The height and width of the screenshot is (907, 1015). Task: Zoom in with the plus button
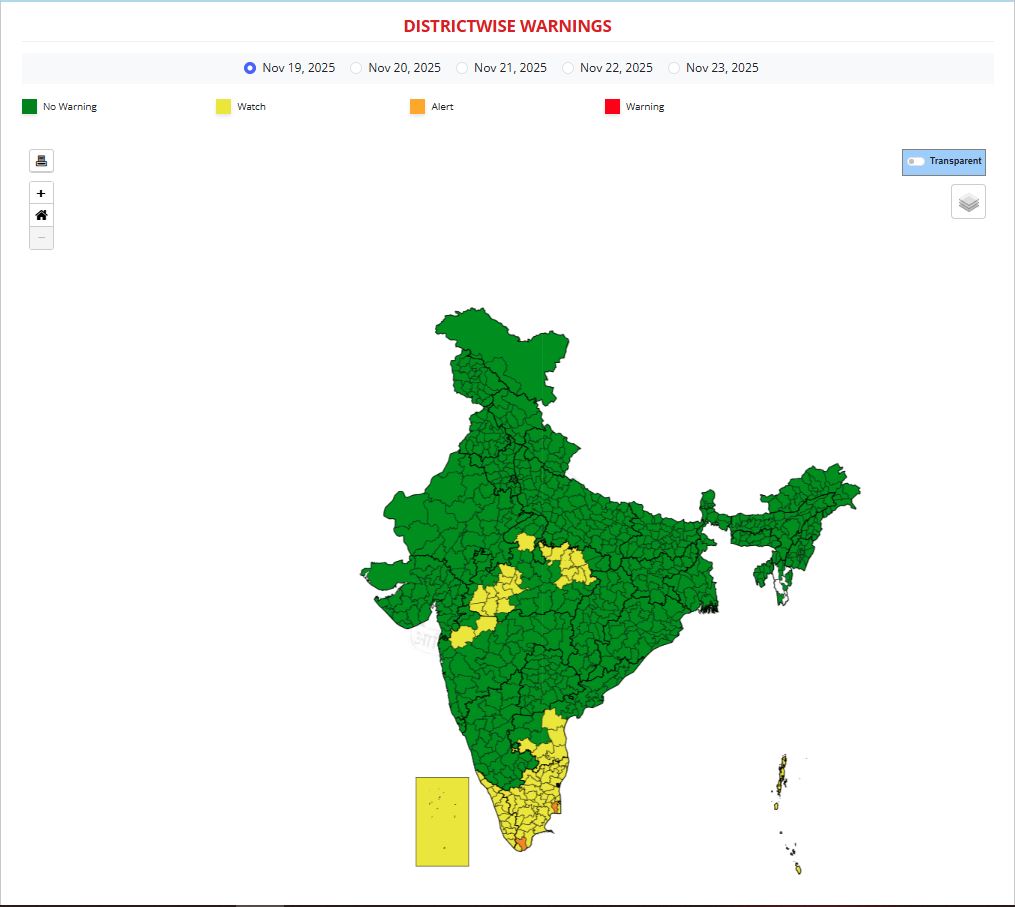point(41,193)
